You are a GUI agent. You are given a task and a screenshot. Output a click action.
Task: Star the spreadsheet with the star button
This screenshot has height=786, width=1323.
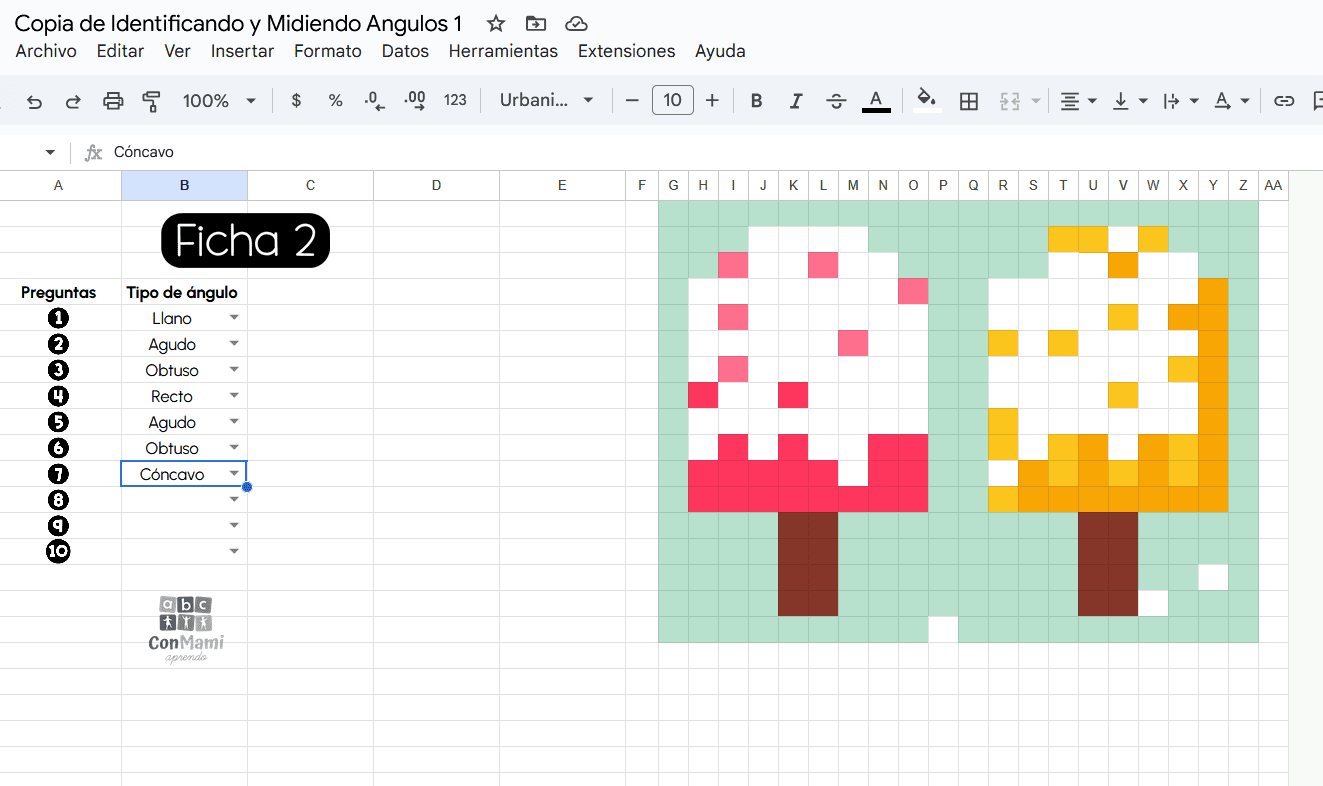tap(494, 22)
